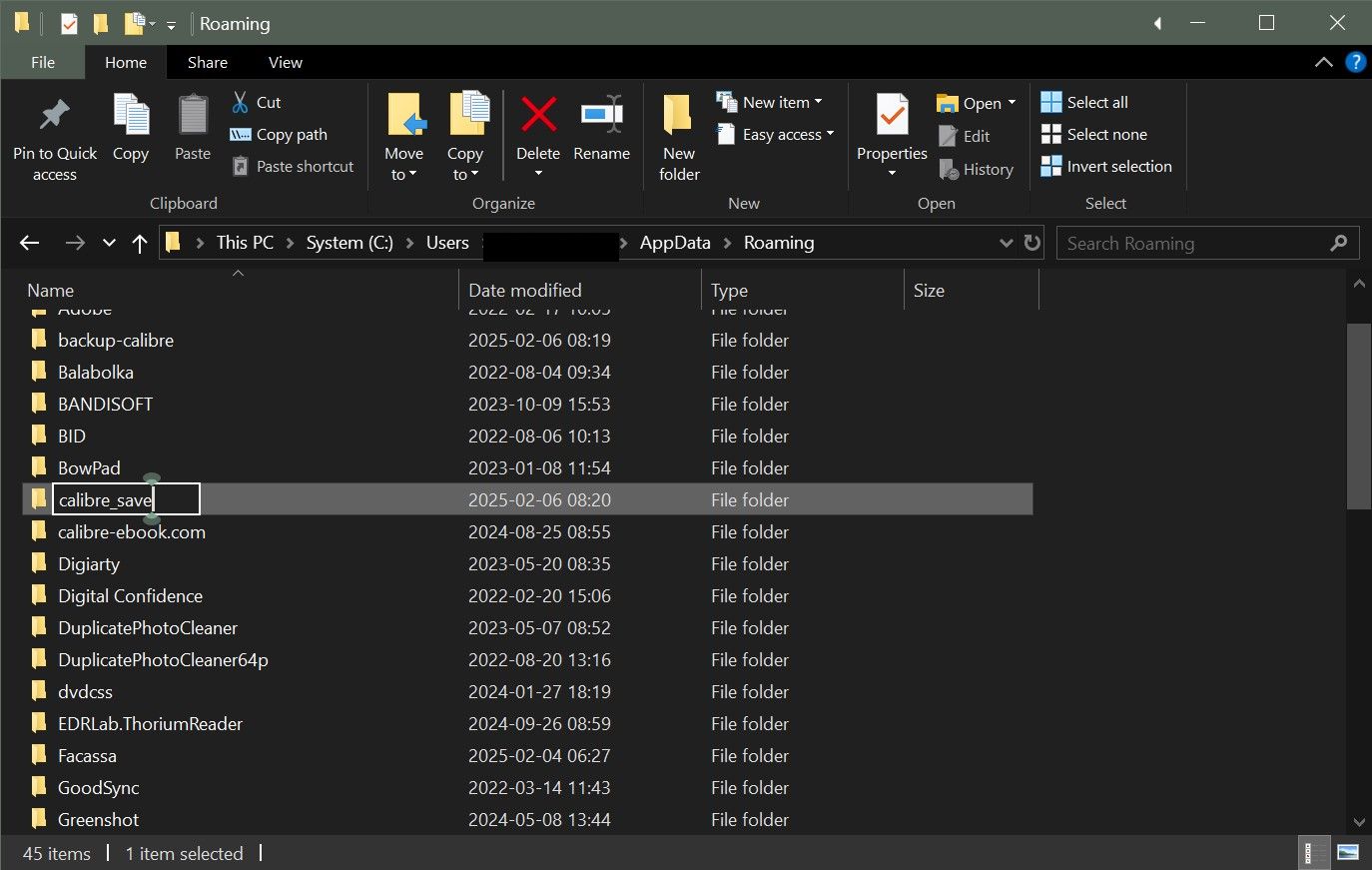The width and height of the screenshot is (1372, 870).
Task: Click Pin to Quick access icon
Action: (x=55, y=116)
